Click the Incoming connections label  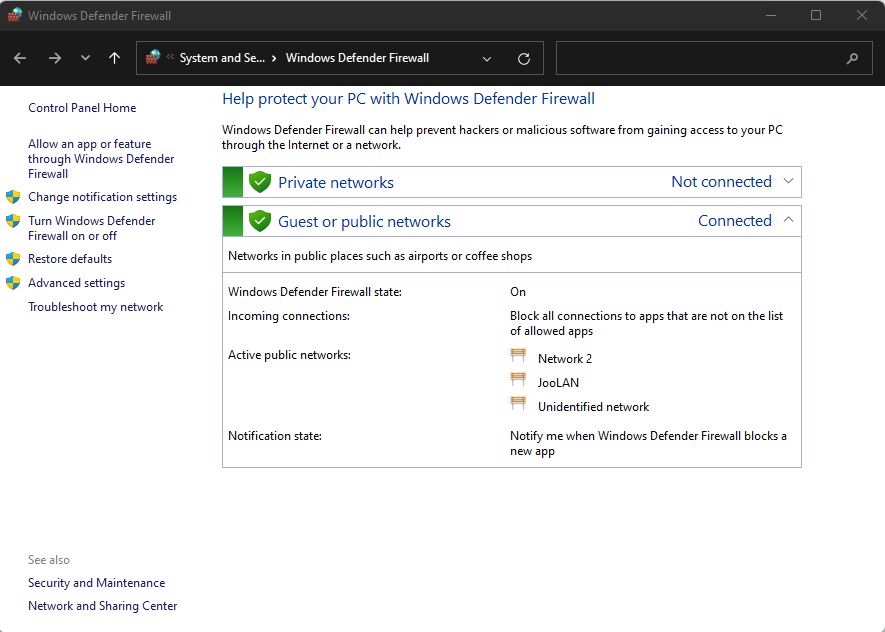tap(289, 316)
